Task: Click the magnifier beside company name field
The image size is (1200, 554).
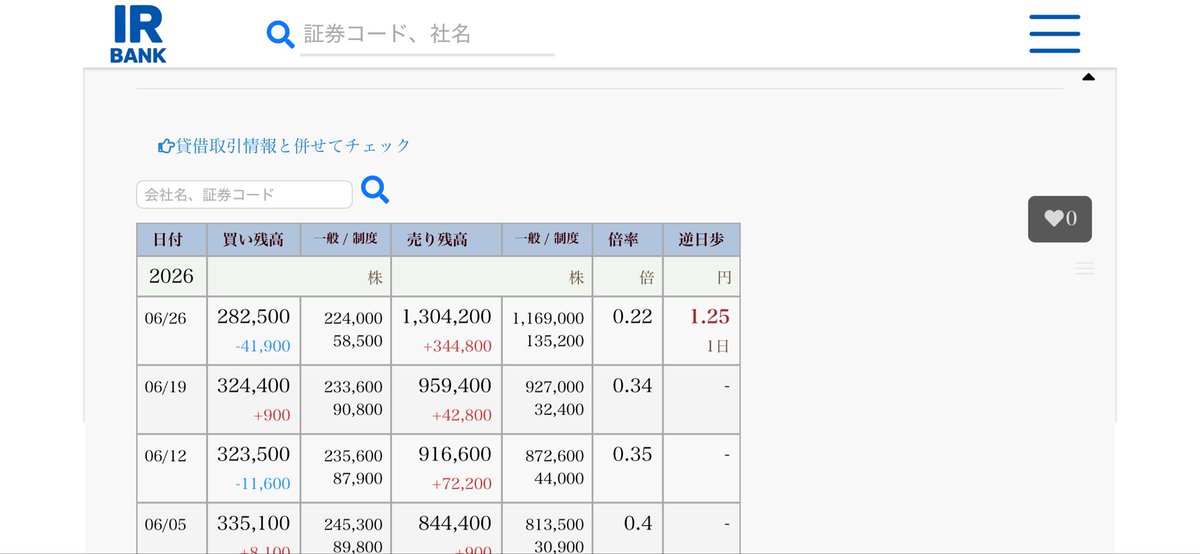Action: pyautogui.click(x=375, y=189)
